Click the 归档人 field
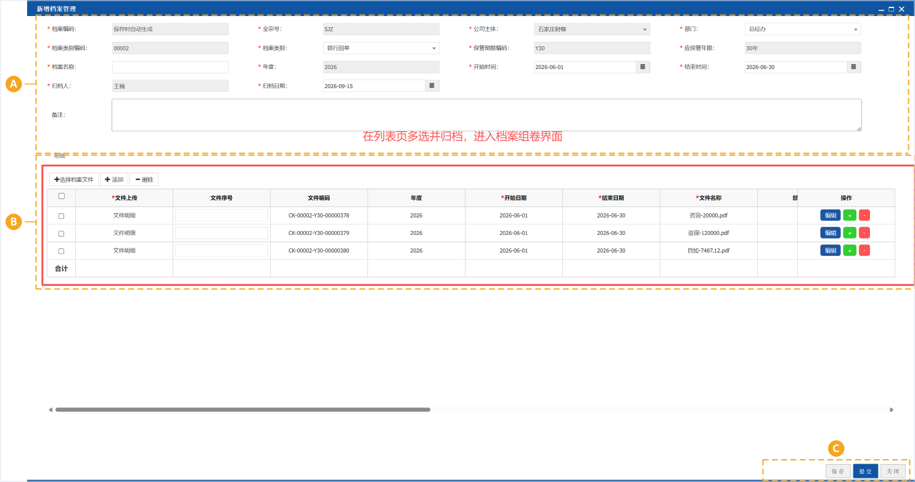 170,86
